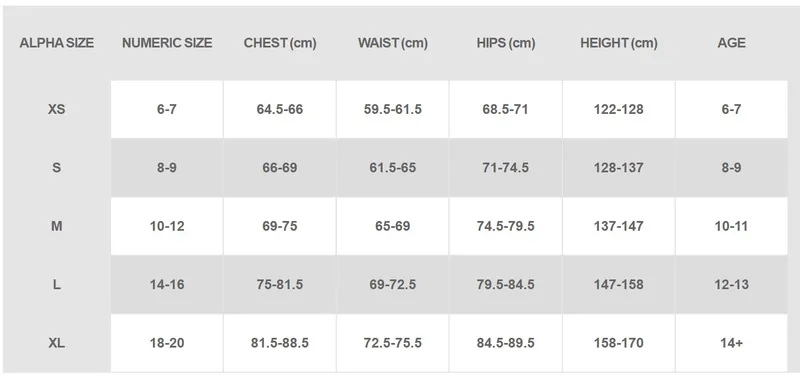Click the M size row label

pos(57,226)
